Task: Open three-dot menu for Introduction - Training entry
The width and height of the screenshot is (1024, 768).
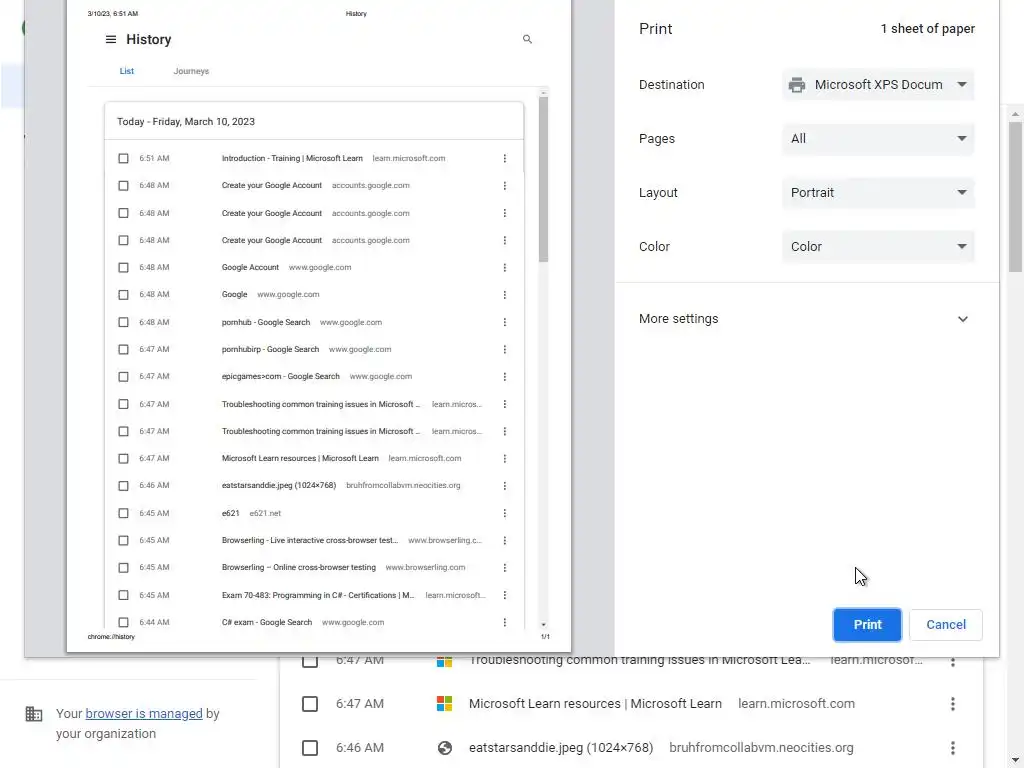Action: (504, 158)
